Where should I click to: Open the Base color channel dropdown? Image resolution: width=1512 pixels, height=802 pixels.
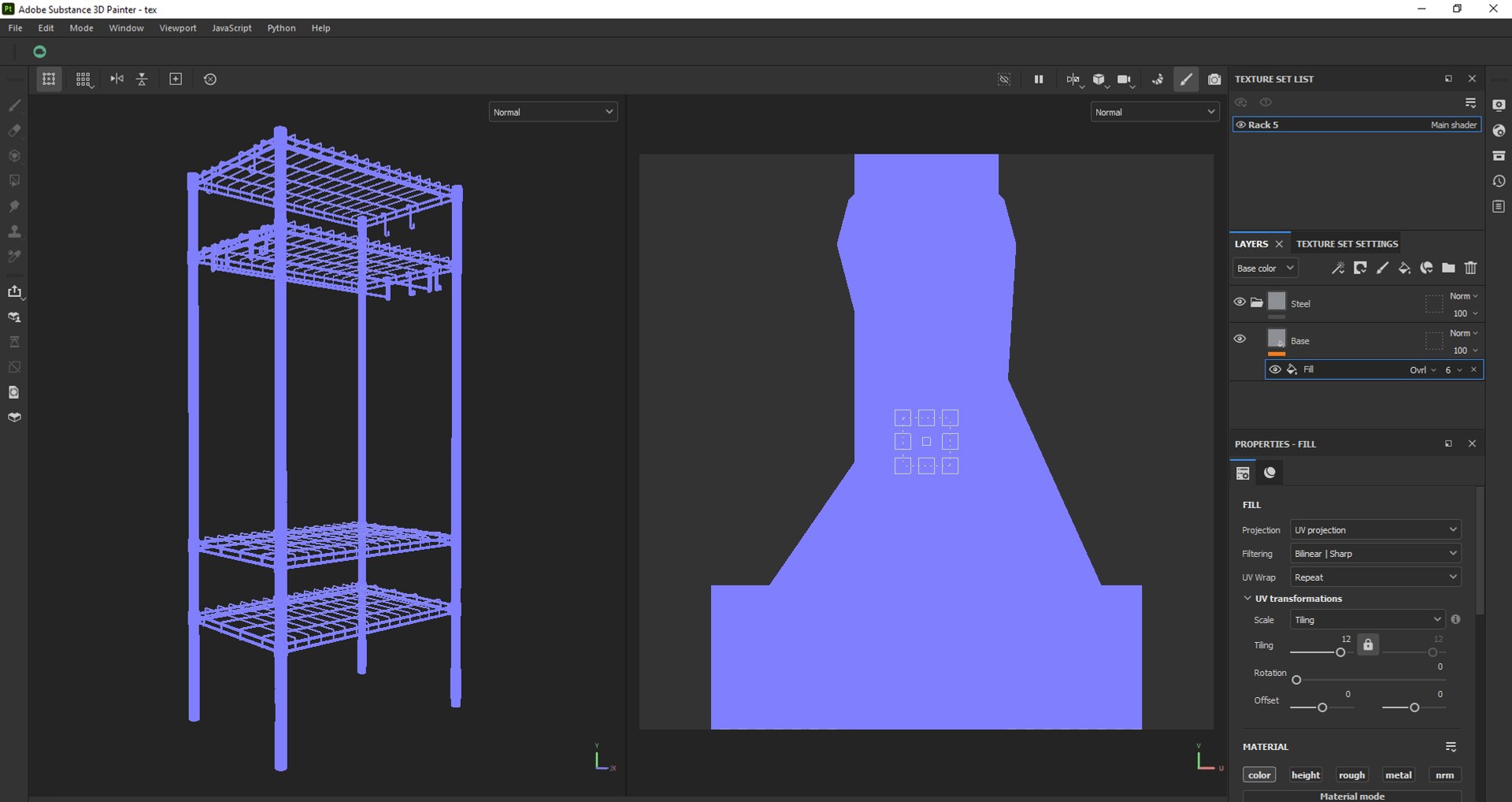[1265, 269]
